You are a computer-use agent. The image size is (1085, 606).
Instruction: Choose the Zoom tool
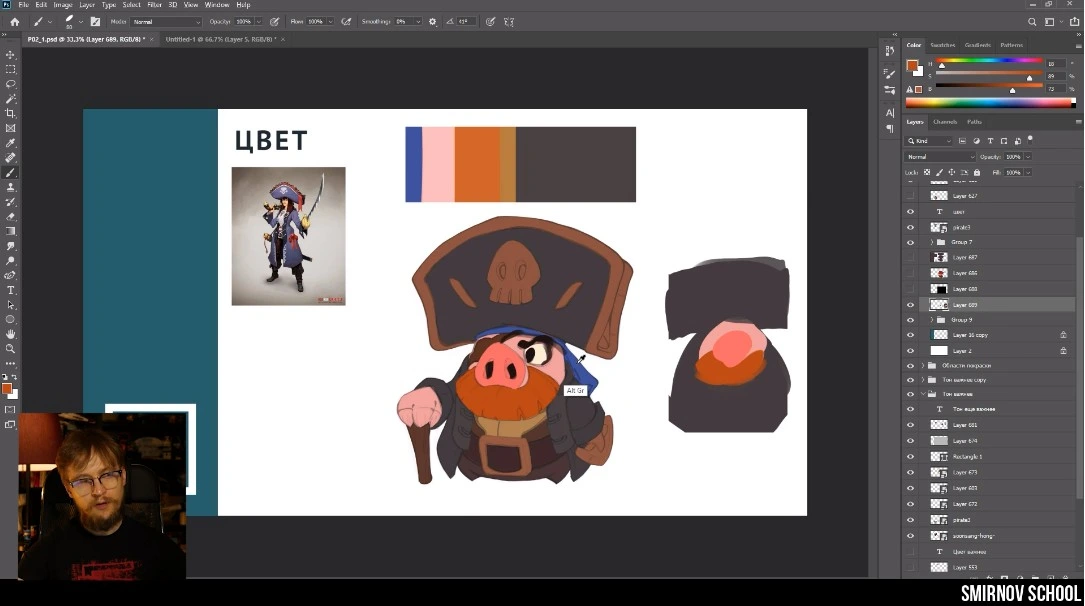tap(11, 349)
